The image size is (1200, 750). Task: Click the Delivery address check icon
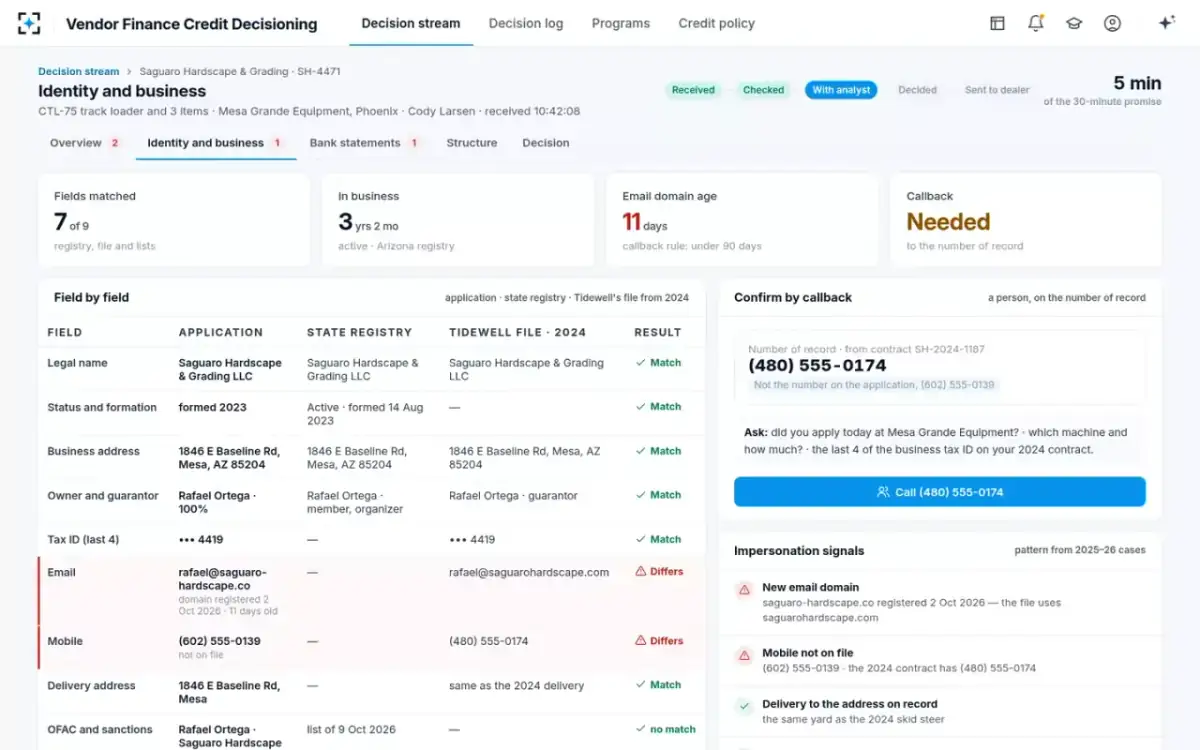pyautogui.click(x=744, y=706)
